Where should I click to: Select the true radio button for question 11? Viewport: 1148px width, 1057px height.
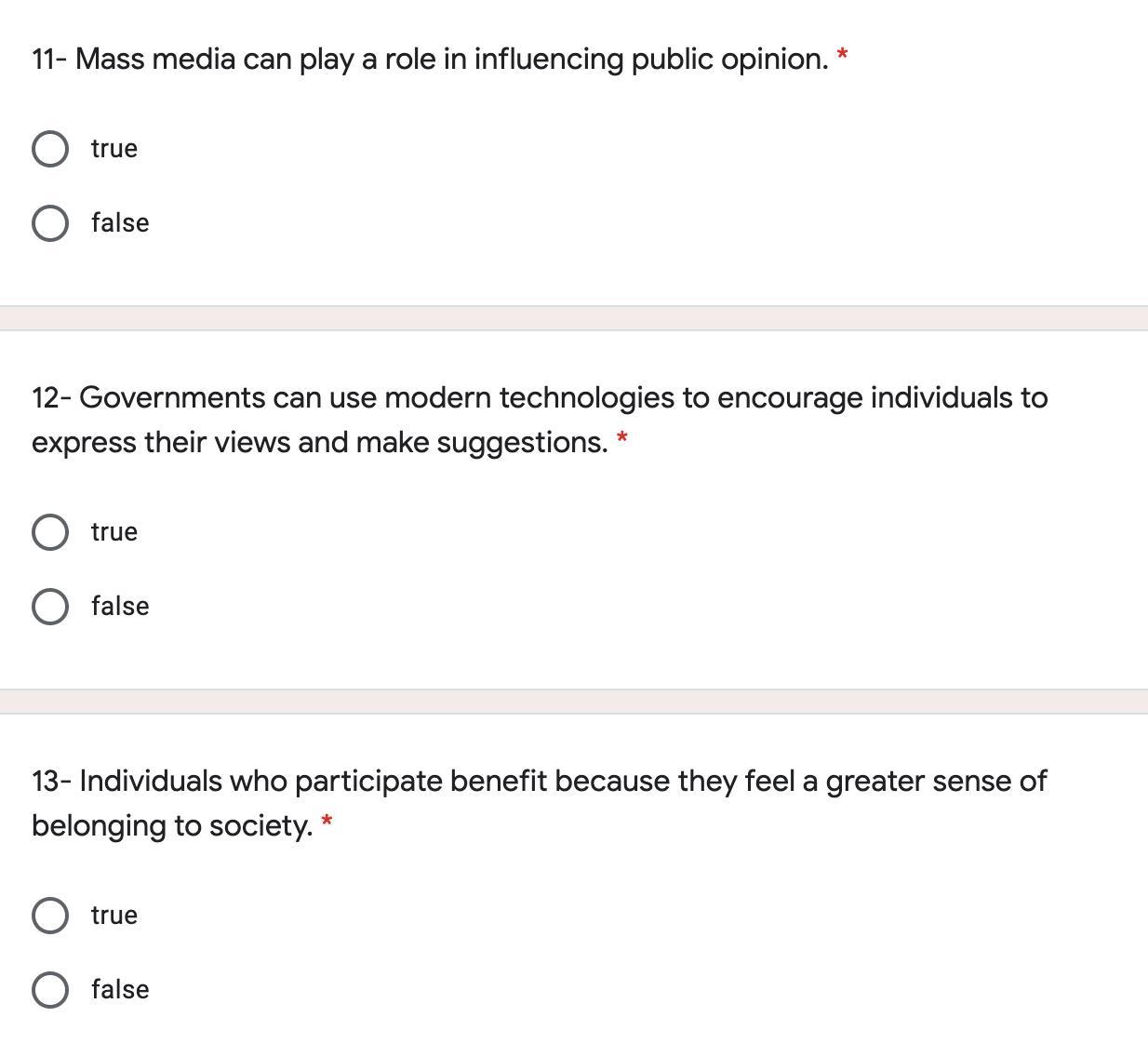(x=49, y=149)
